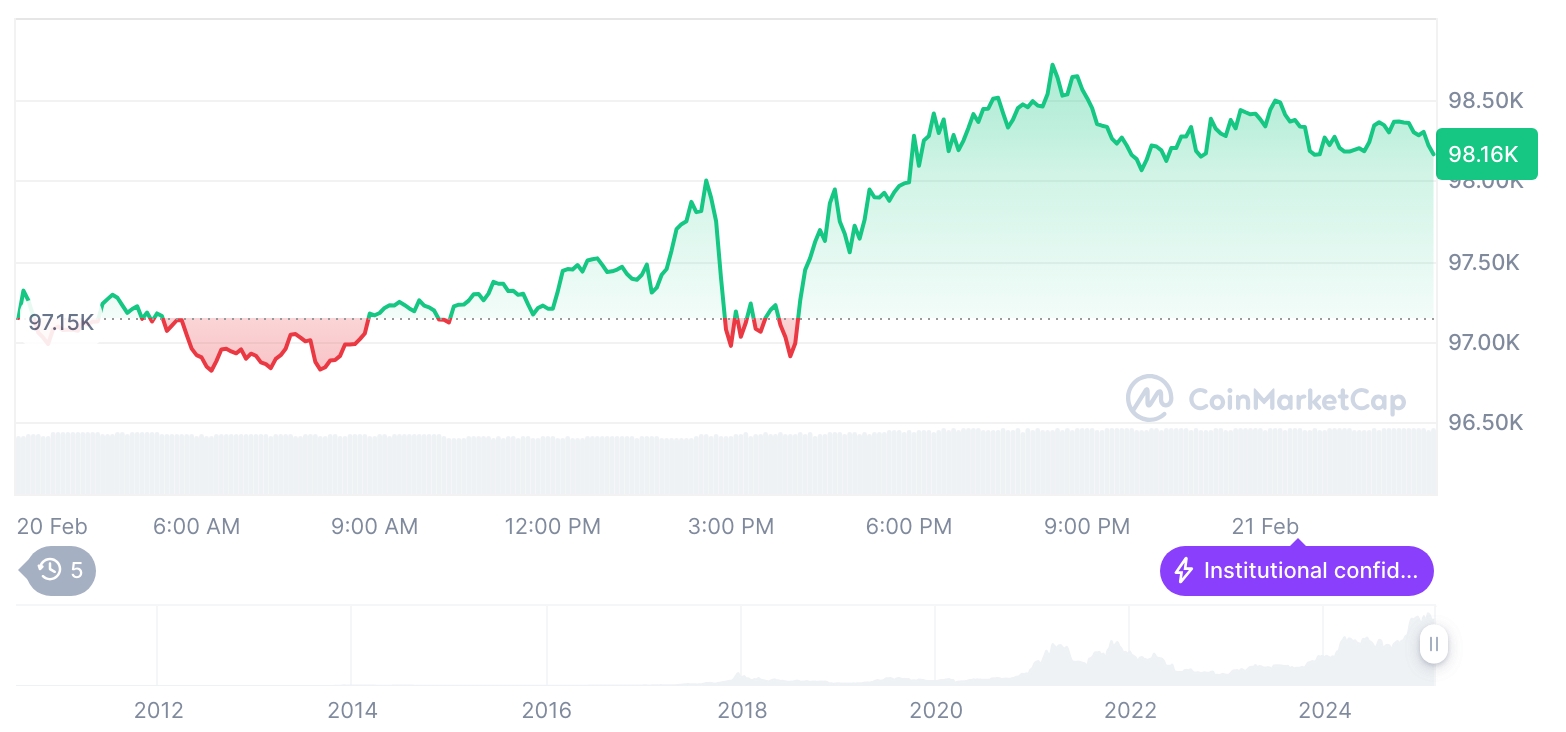Click the green 98.16K current price label
The width and height of the screenshot is (1566, 732).
(x=1485, y=154)
